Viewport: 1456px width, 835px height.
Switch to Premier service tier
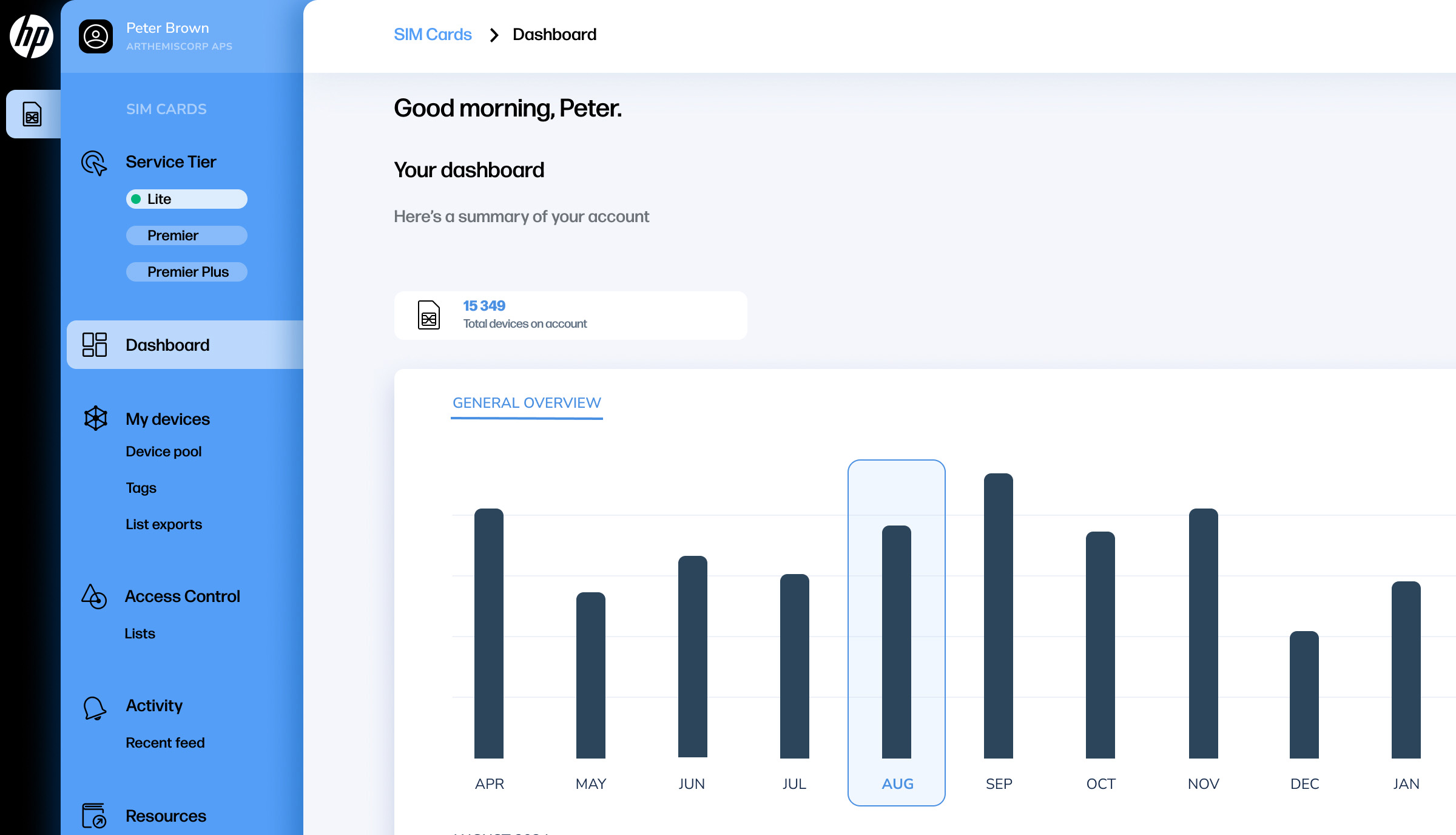[x=186, y=235]
